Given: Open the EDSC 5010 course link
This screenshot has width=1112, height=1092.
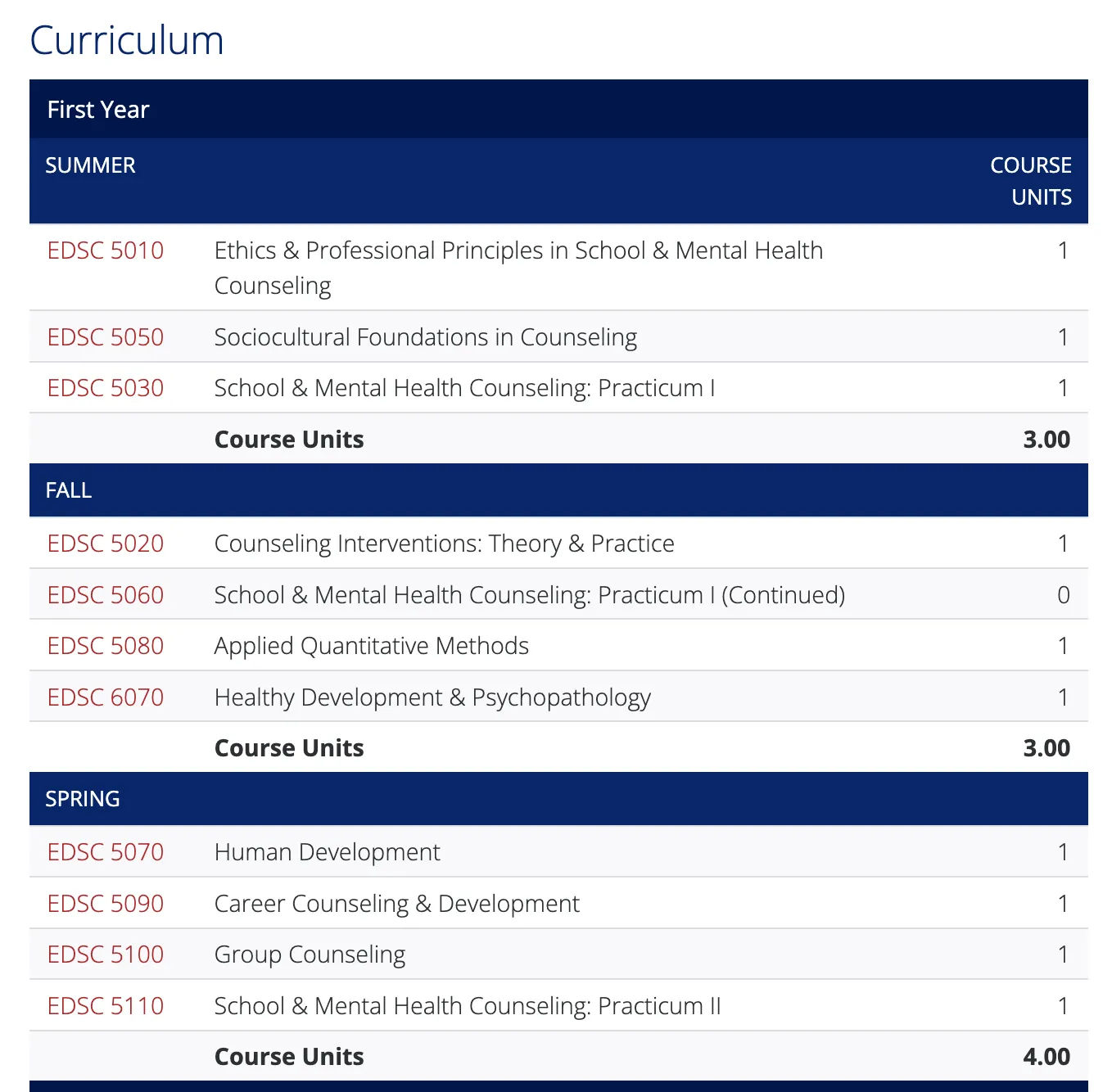Looking at the screenshot, I should (106, 250).
